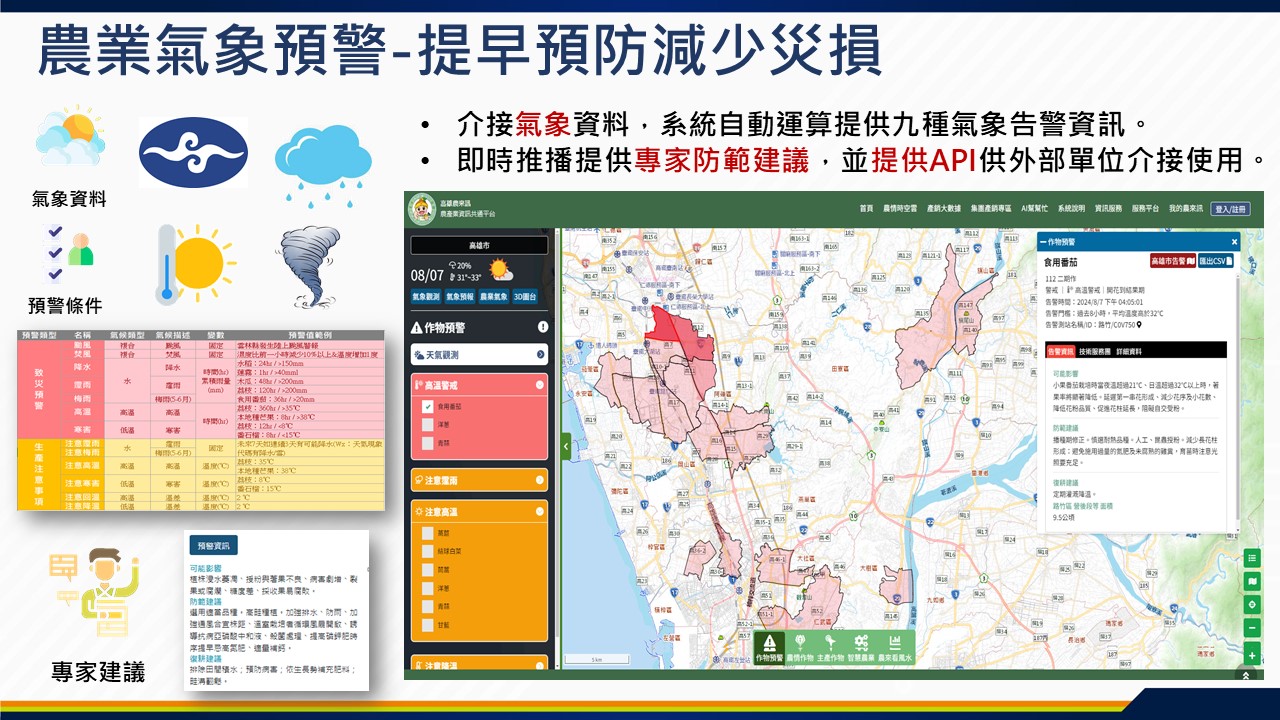
Task: Select the 農情作物 icon in bottom toolbar
Action: coord(800,646)
